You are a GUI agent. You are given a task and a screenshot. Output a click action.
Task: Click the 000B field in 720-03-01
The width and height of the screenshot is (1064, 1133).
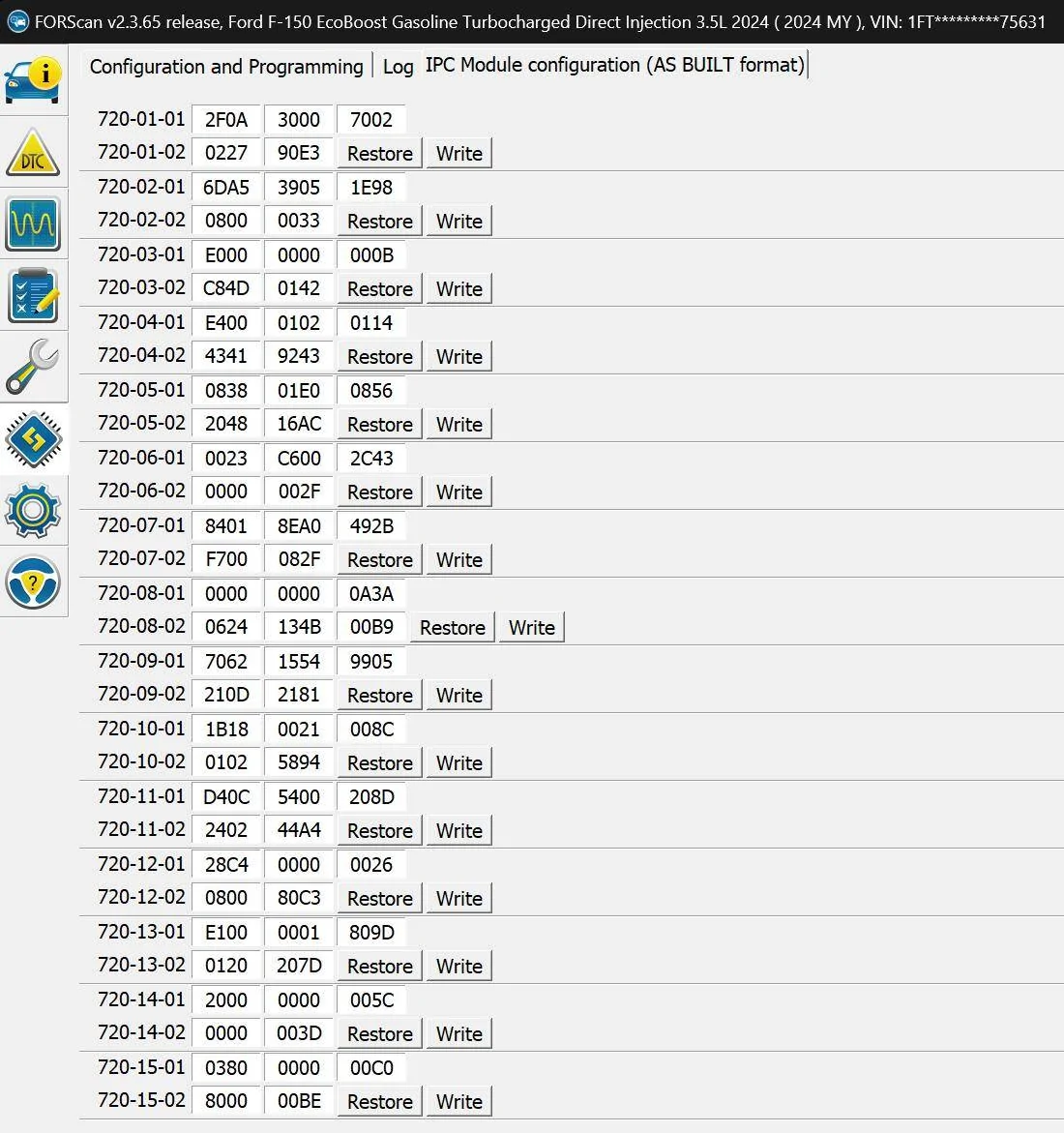pyautogui.click(x=371, y=255)
